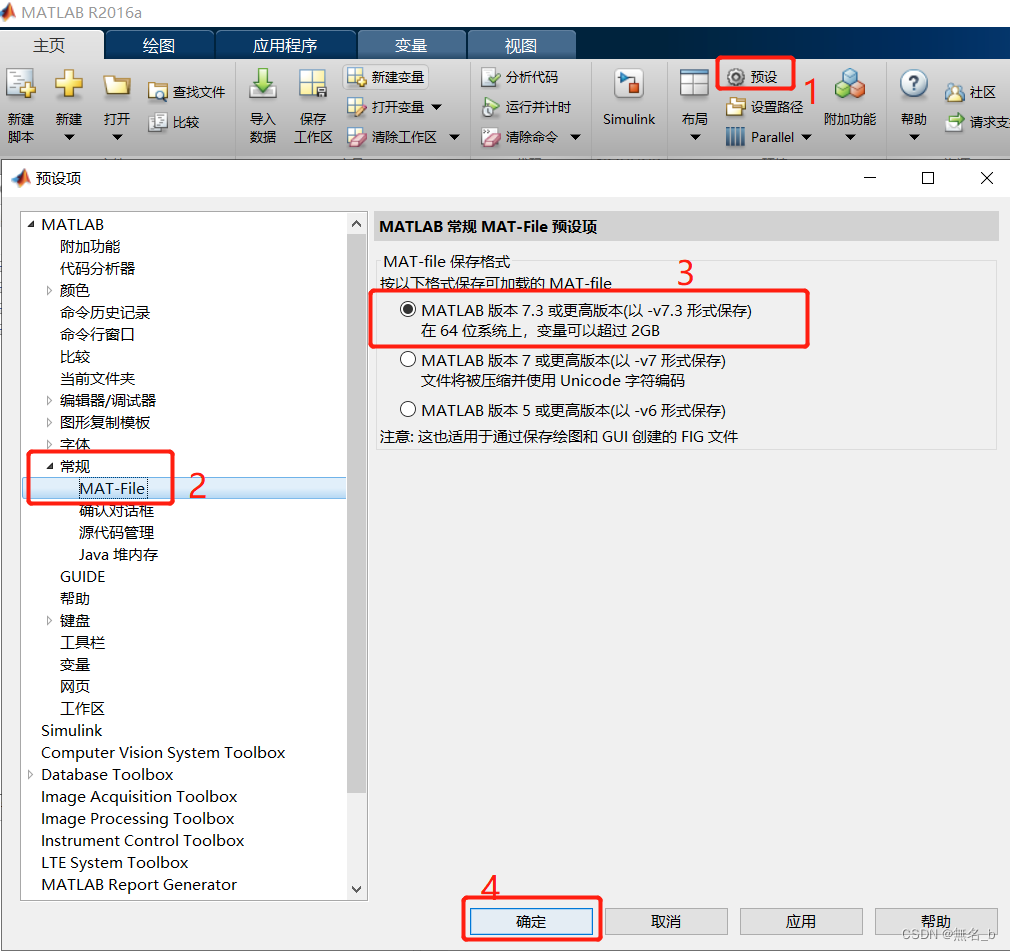Screen dimensions: 1010x951
Task: Click the Open (打开) folder icon
Action: click(117, 84)
